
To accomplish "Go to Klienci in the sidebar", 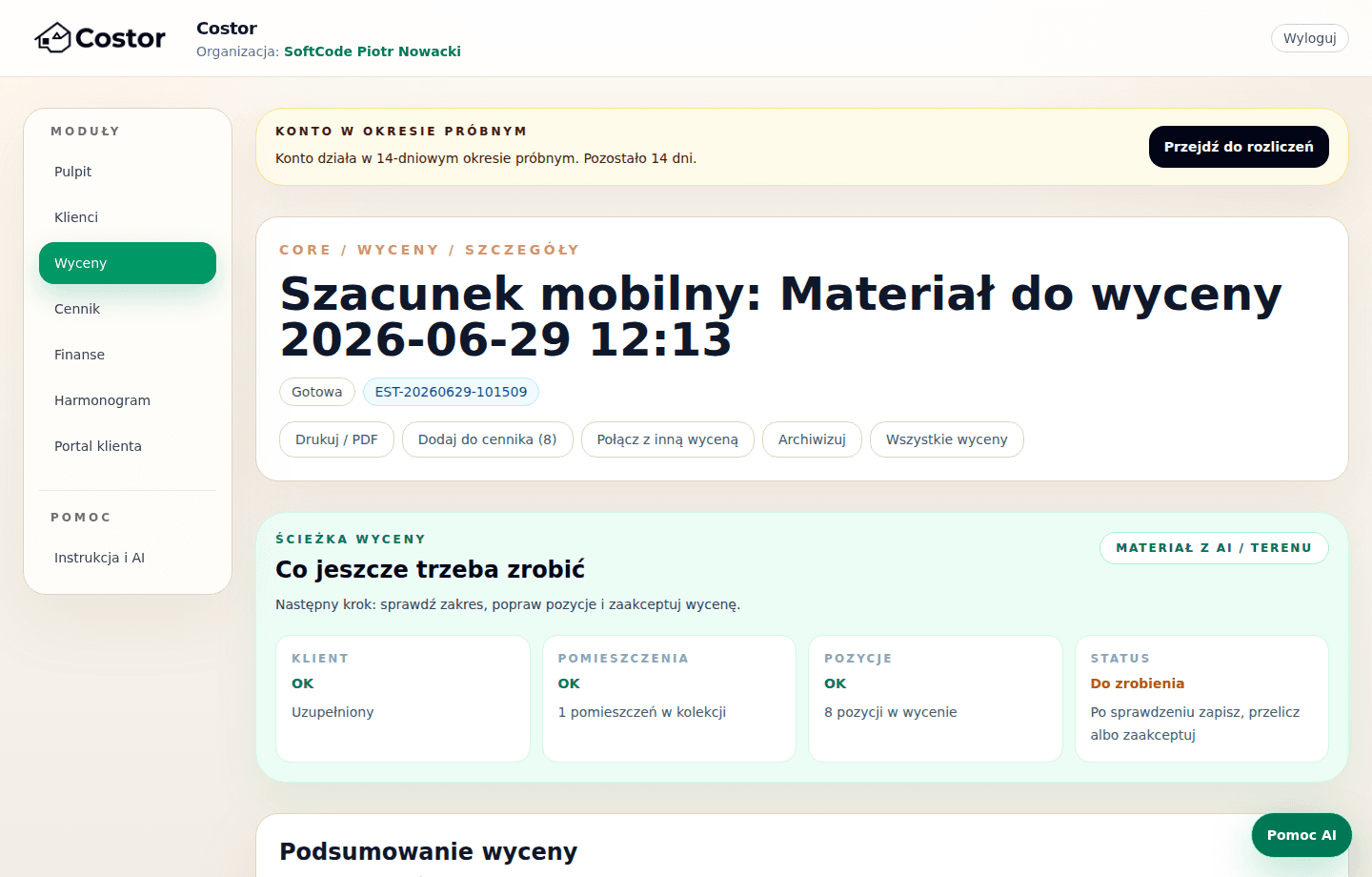I will tap(128, 217).
